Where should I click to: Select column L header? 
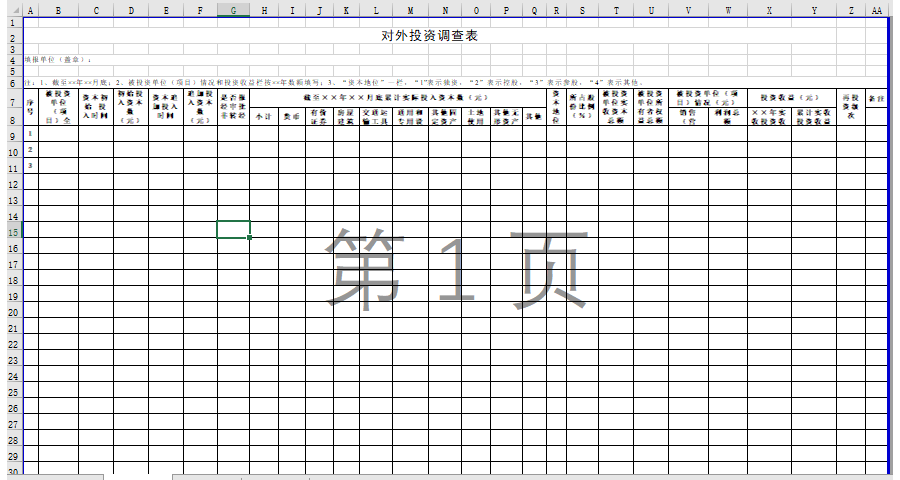(377, 10)
